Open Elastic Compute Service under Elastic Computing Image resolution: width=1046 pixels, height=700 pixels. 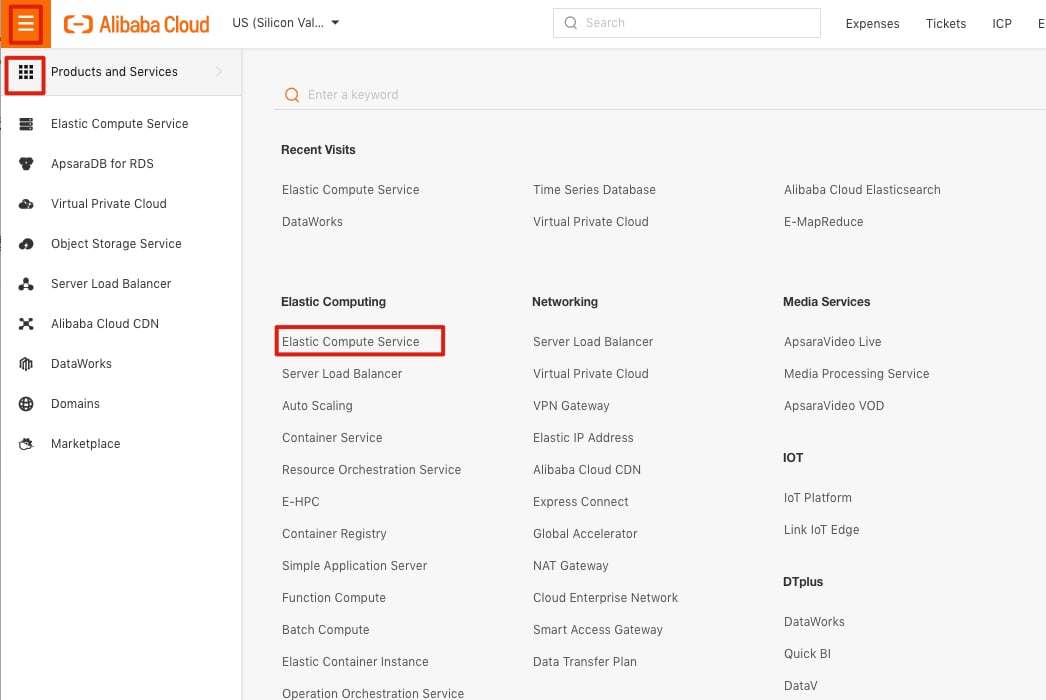click(x=350, y=342)
